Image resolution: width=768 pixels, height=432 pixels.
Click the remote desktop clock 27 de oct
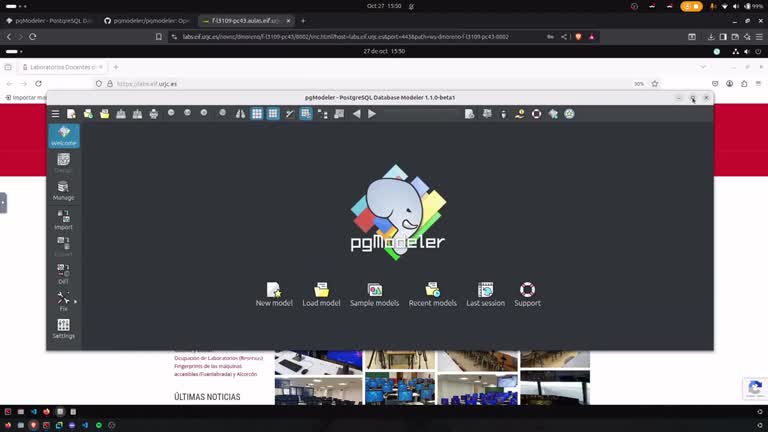pyautogui.click(x=384, y=51)
